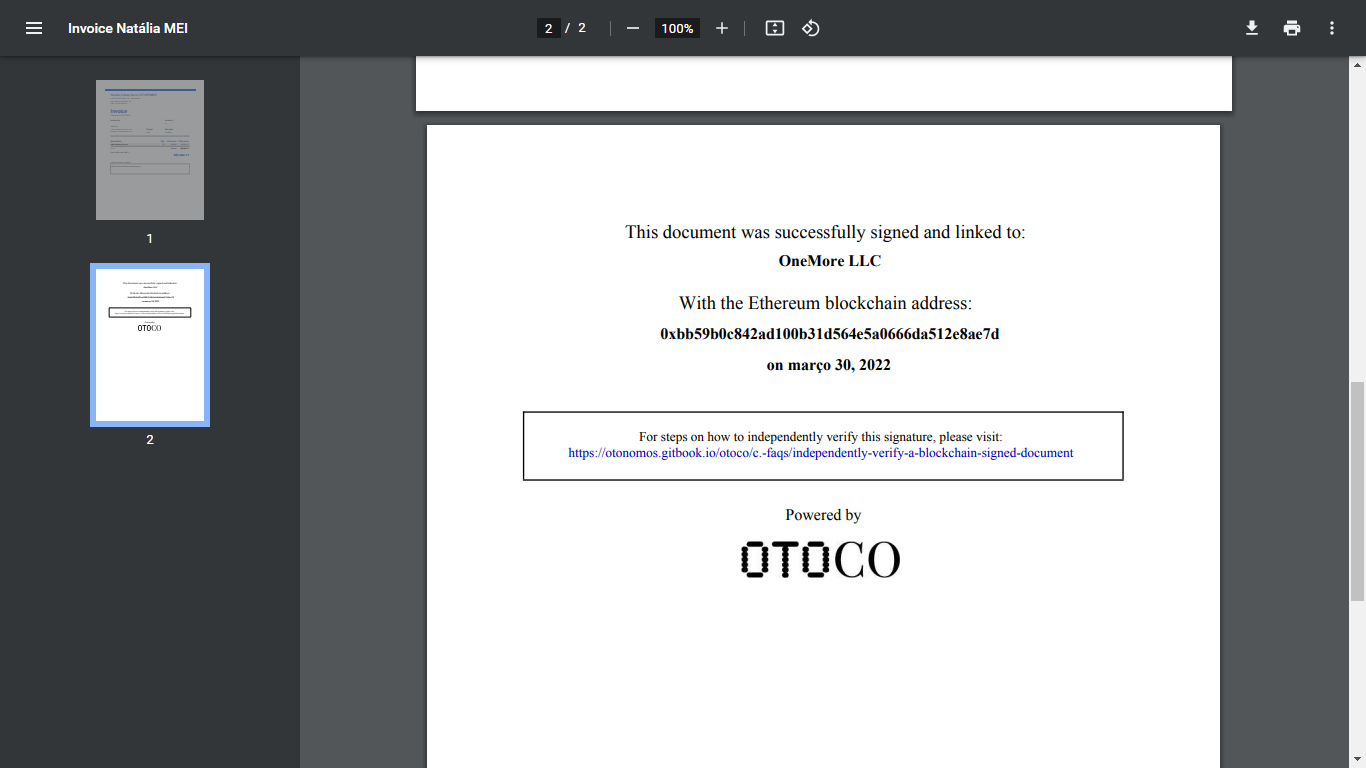Click the Powered by text

point(823,515)
